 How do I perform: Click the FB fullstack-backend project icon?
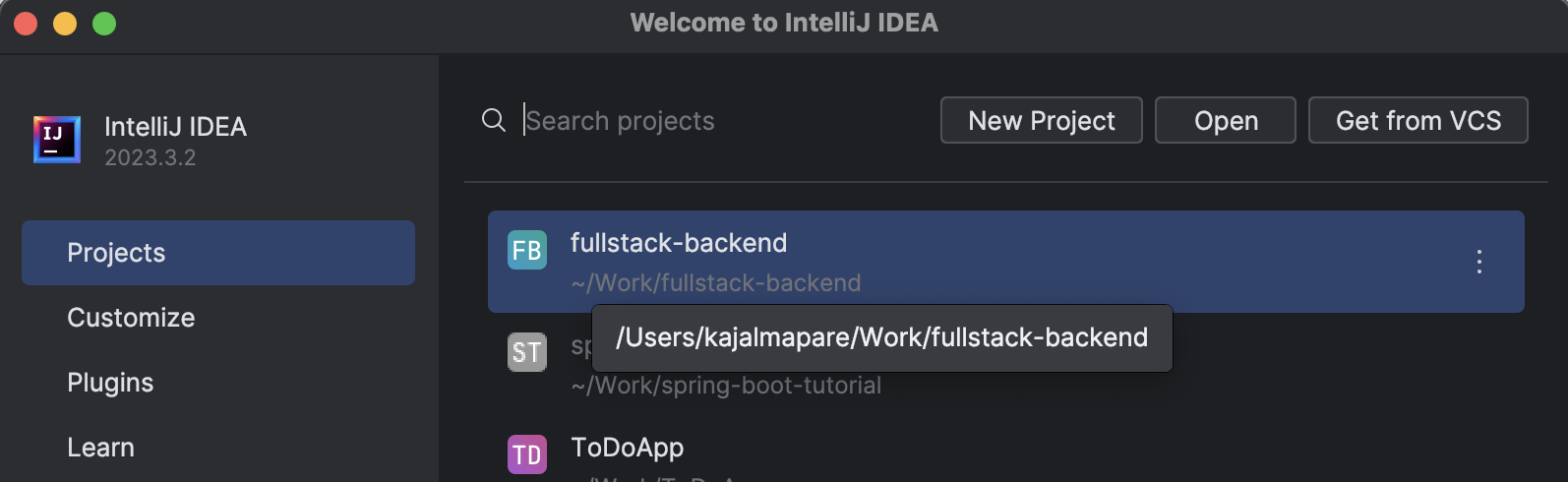(x=527, y=250)
